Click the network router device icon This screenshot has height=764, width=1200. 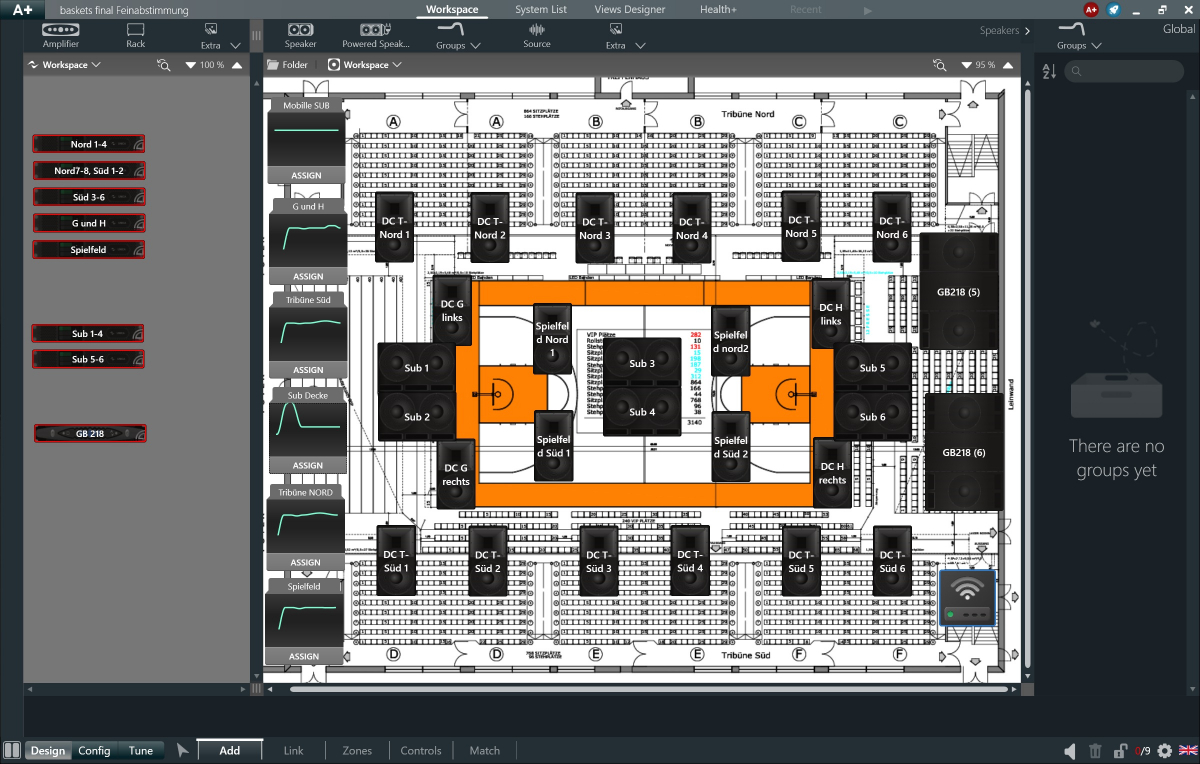click(967, 597)
